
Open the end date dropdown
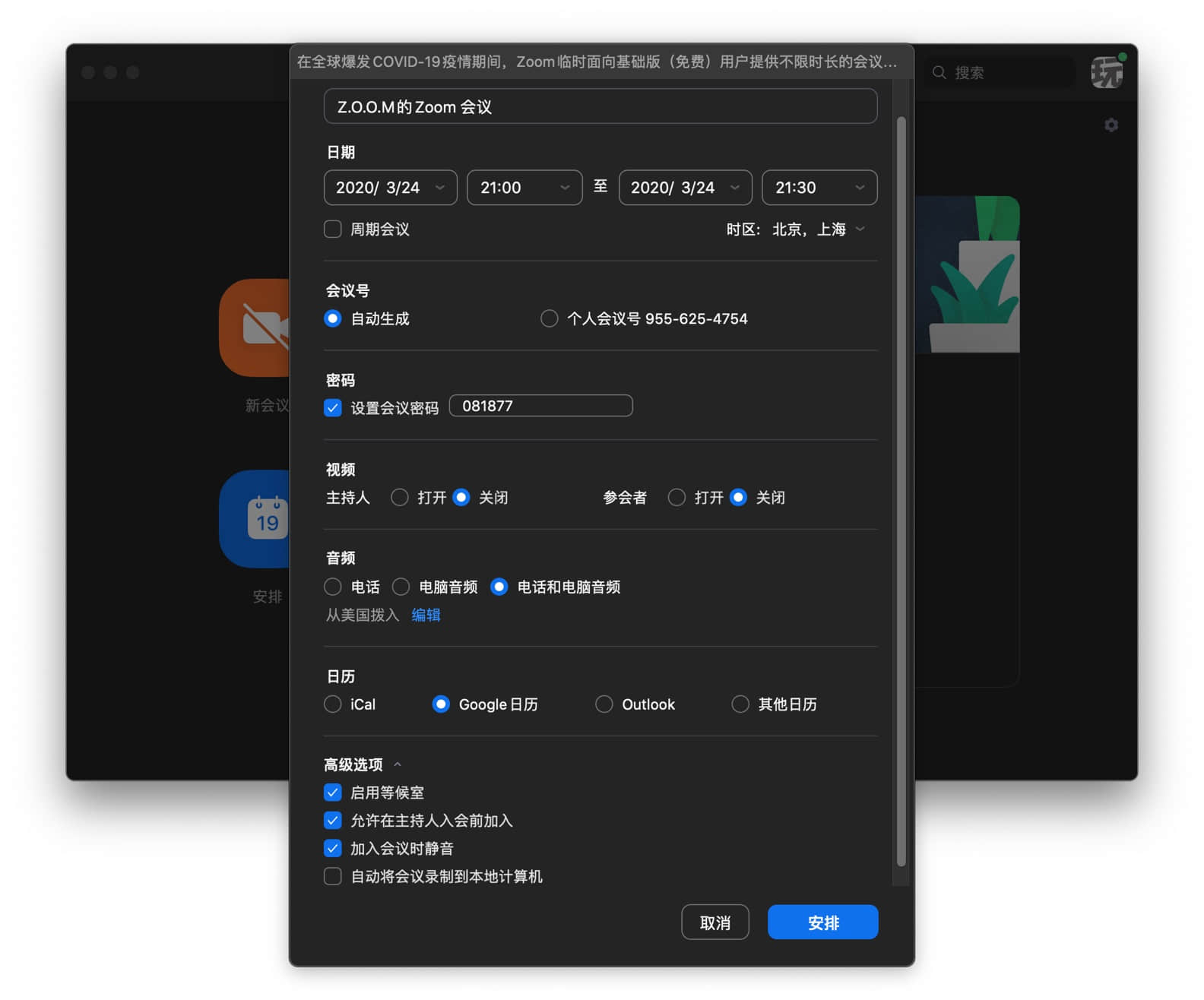click(686, 188)
